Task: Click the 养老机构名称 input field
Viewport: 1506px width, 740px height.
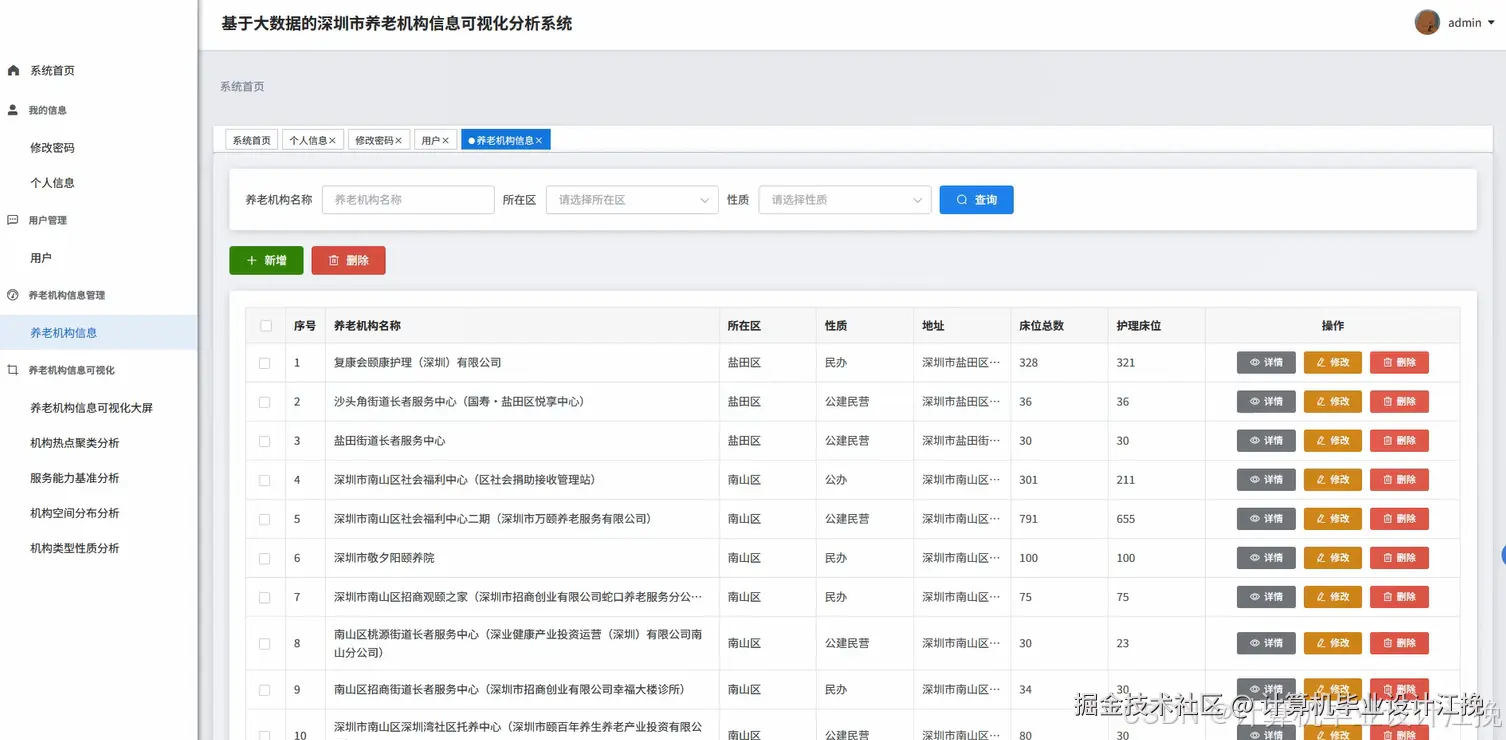Action: tap(408, 200)
